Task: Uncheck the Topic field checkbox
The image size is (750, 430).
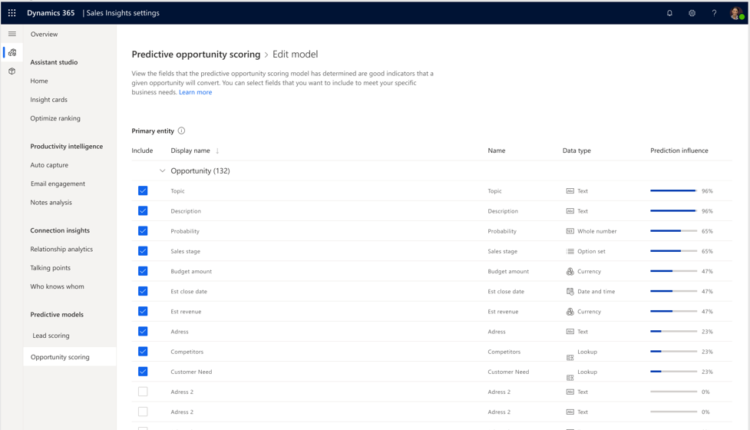Action: click(x=143, y=191)
